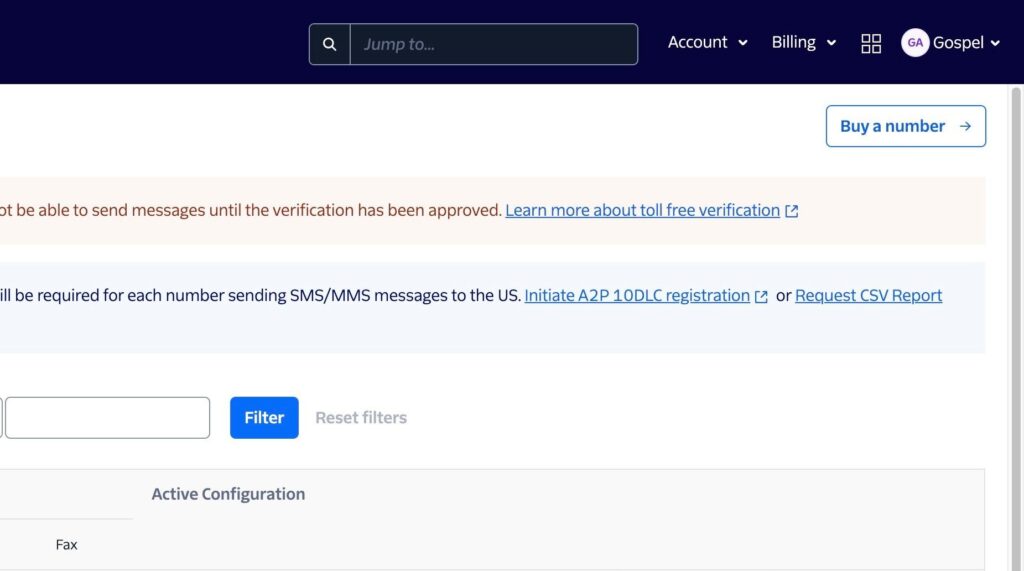Click the Active Configuration column header
Screen dimensions: 1024x571
(228, 494)
